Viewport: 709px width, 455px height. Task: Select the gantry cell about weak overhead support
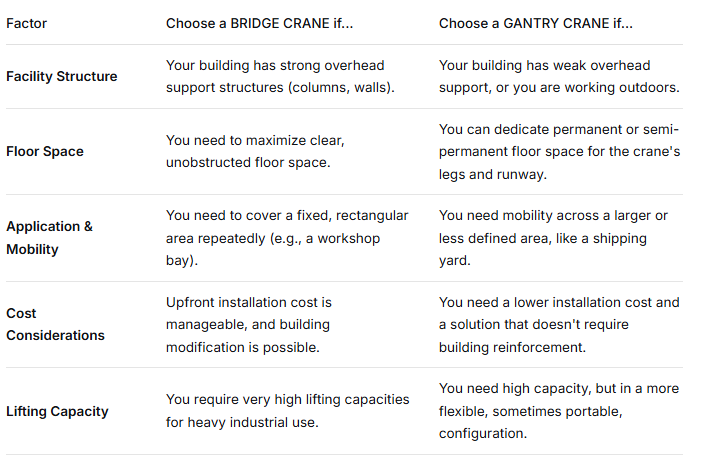point(558,76)
